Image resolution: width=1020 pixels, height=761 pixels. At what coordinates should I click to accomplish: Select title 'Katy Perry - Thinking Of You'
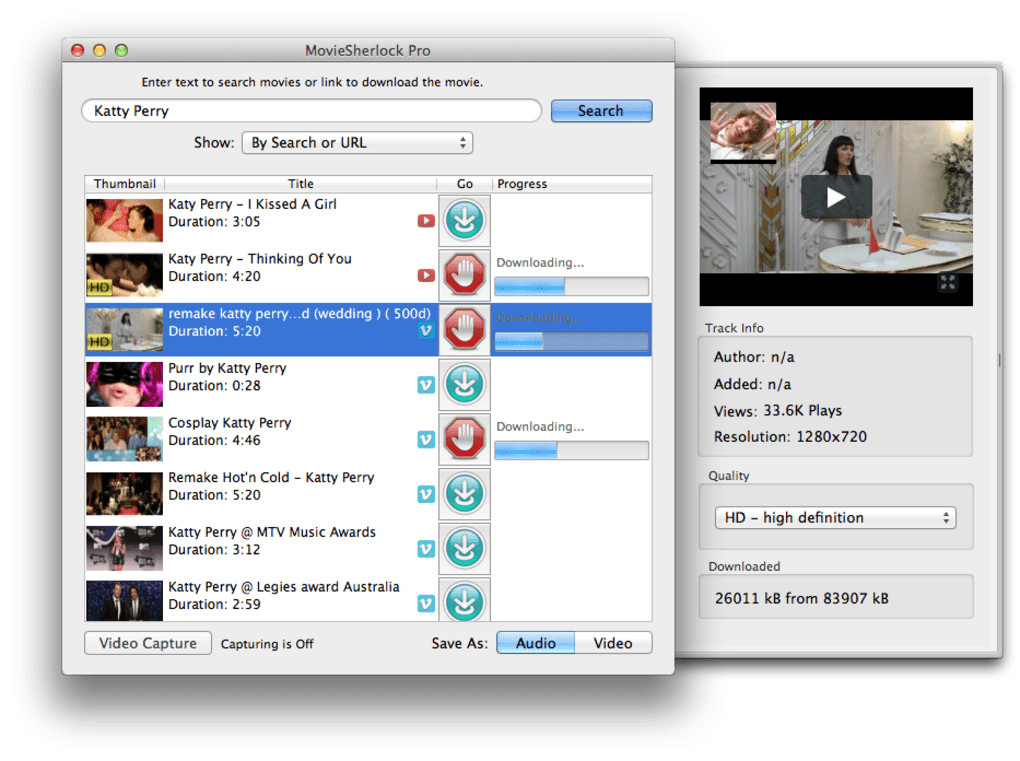[260, 259]
